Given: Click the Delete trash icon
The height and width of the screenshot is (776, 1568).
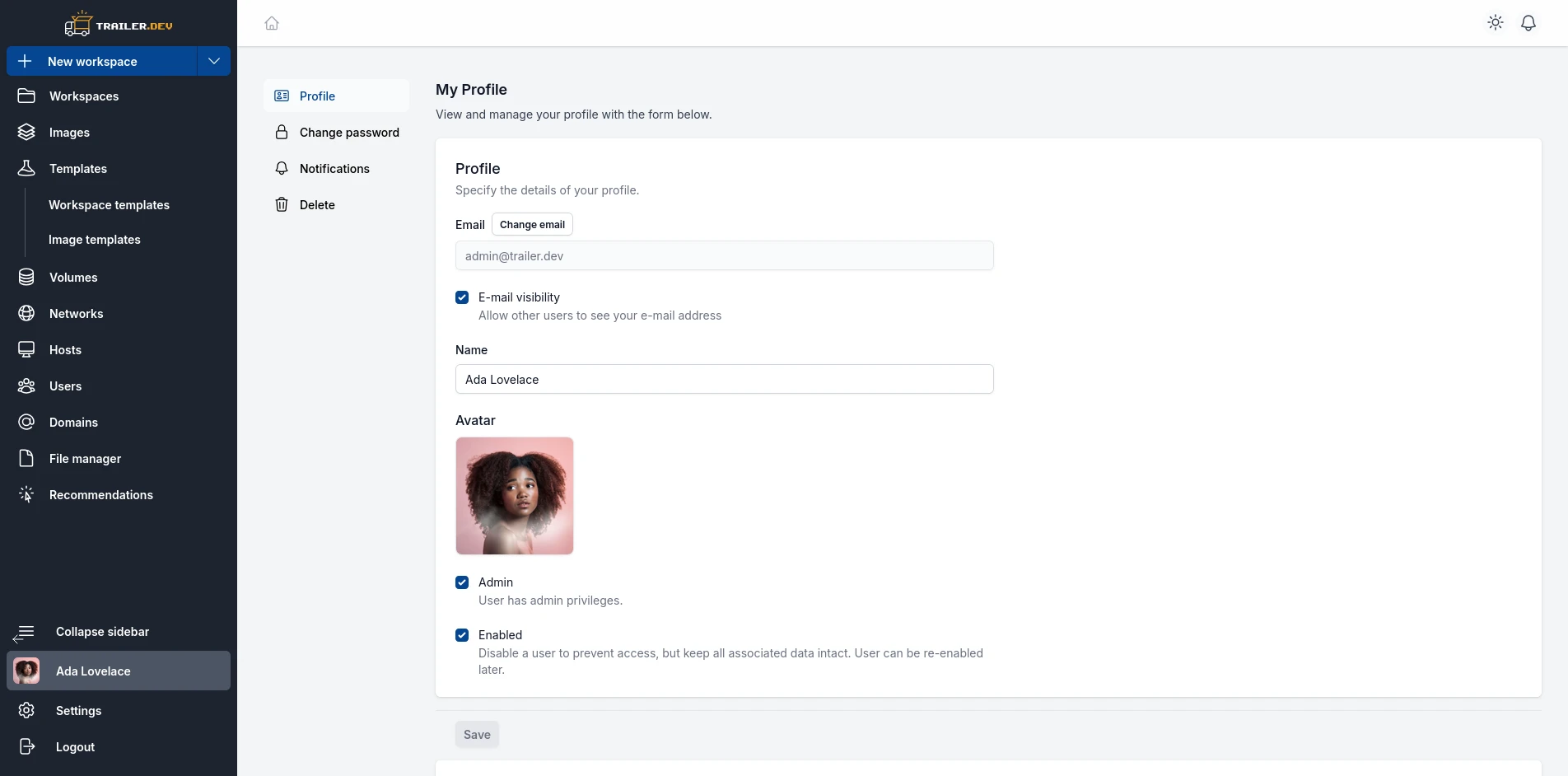Looking at the screenshot, I should click(282, 204).
